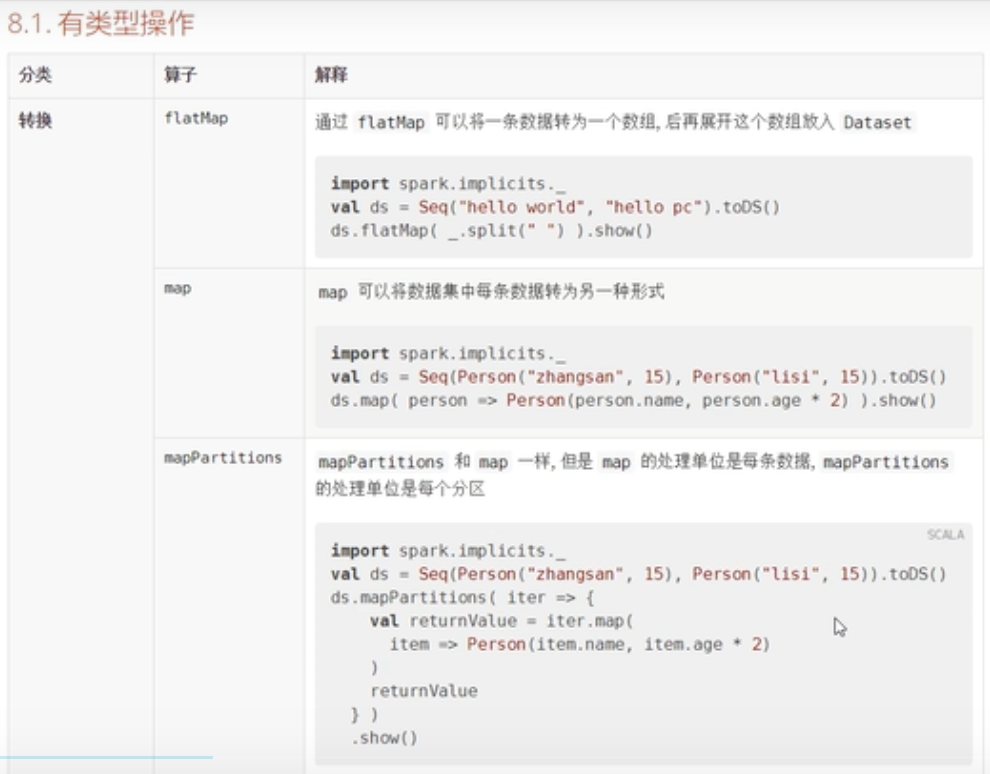
Task: Click the final .show() code line
Action: click(383, 738)
